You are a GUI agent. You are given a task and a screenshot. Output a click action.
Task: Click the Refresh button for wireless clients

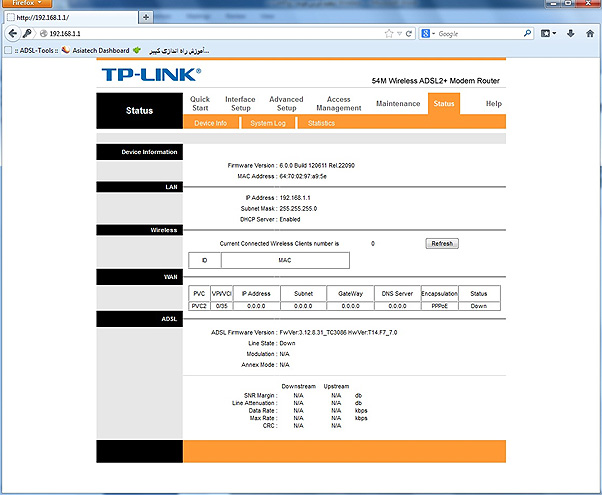[x=442, y=243]
